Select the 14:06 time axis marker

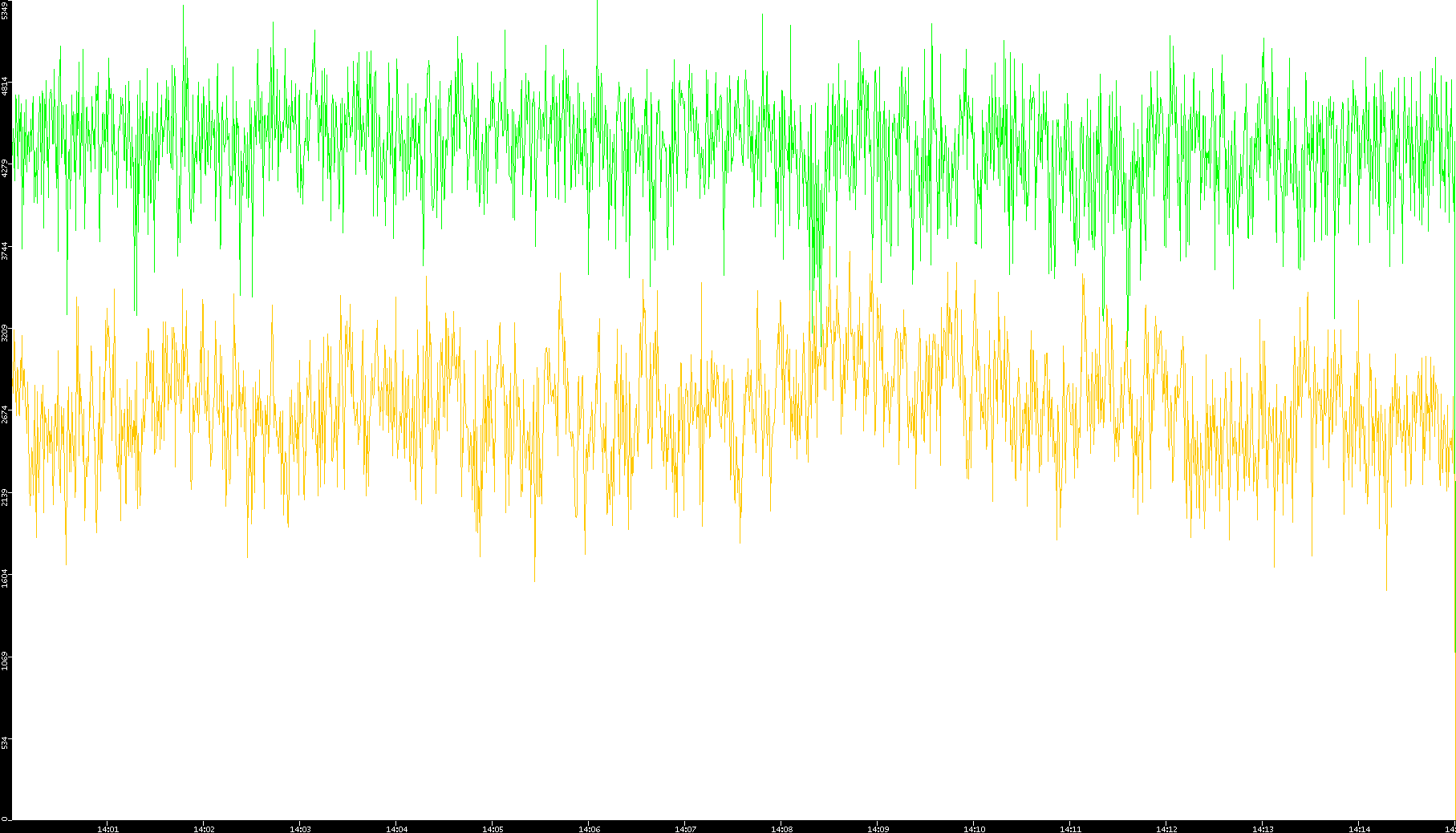589,829
